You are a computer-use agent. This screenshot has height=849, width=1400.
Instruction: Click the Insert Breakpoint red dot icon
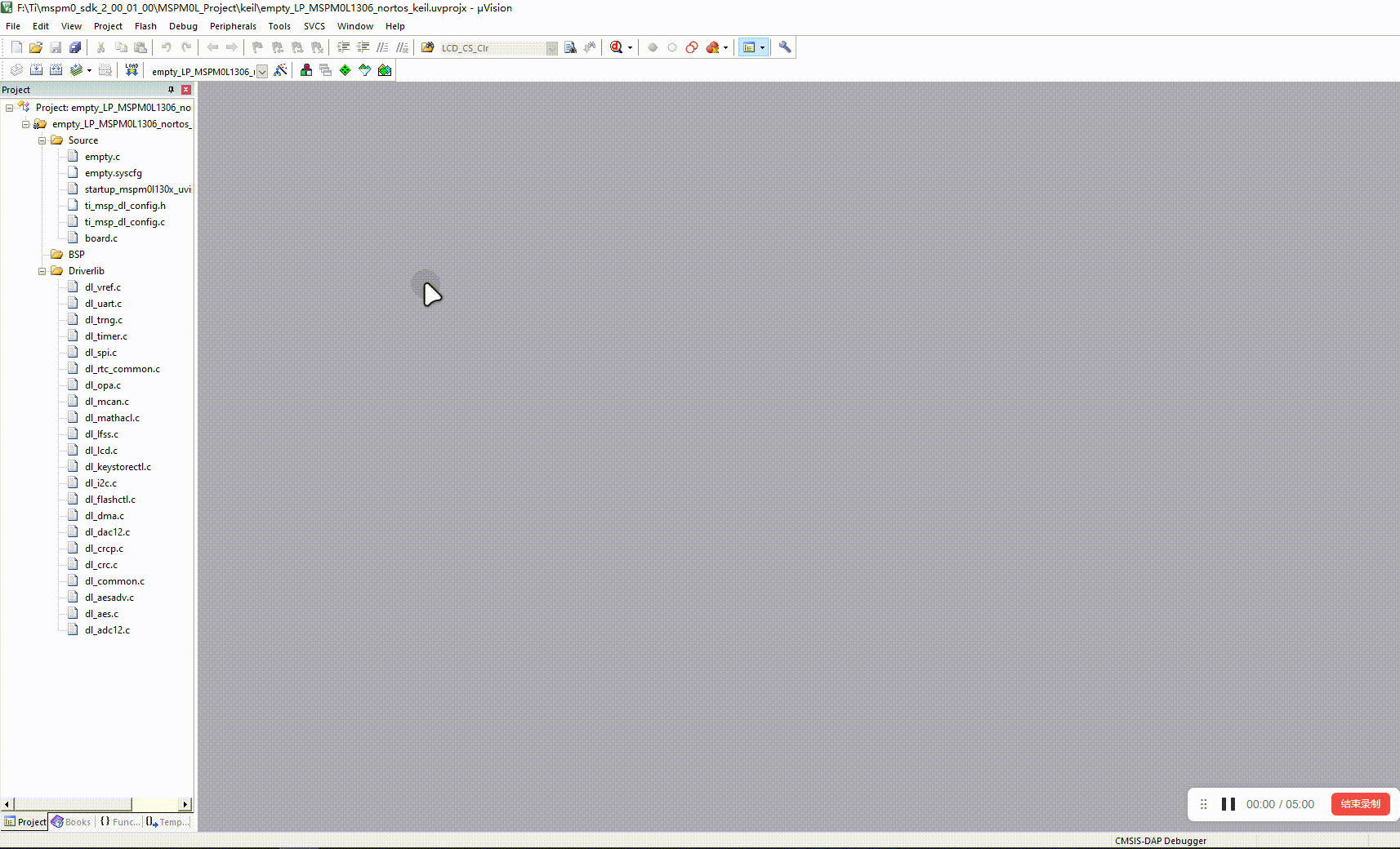pyautogui.click(x=653, y=47)
